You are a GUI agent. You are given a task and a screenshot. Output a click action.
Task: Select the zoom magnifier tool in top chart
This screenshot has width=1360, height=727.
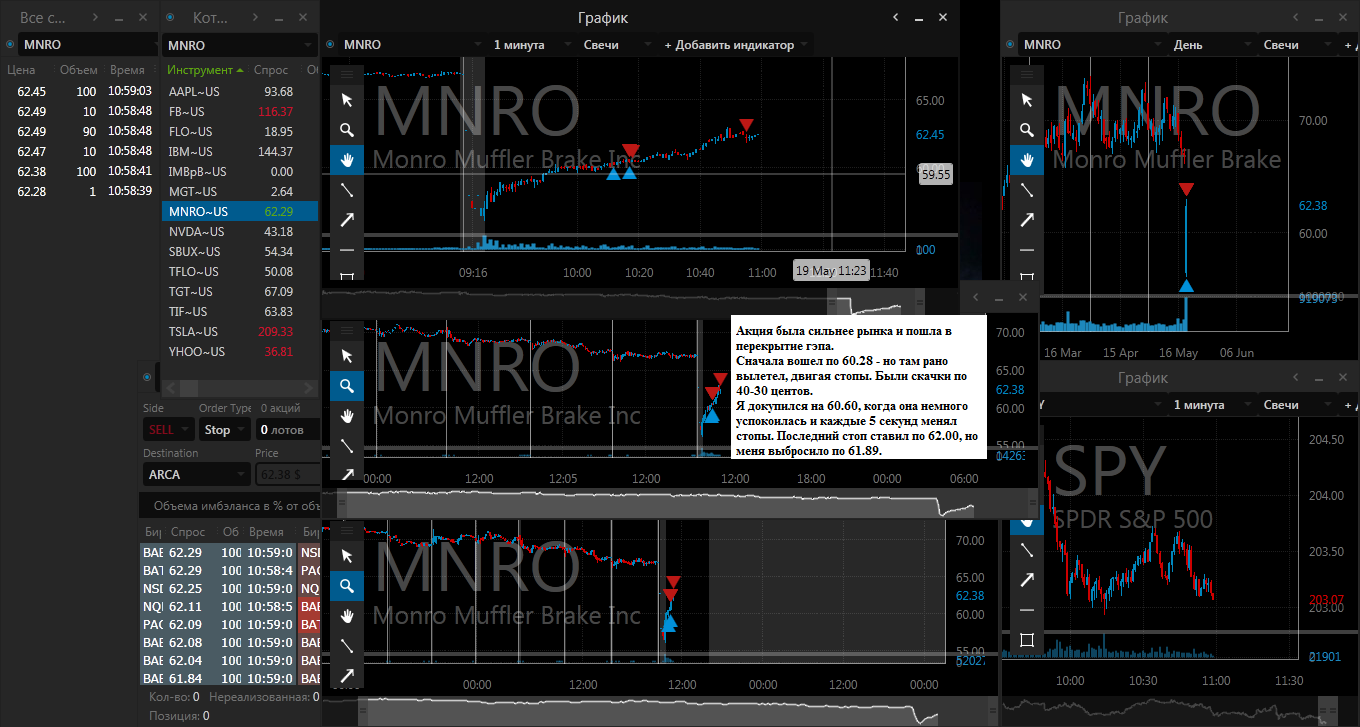coord(347,130)
